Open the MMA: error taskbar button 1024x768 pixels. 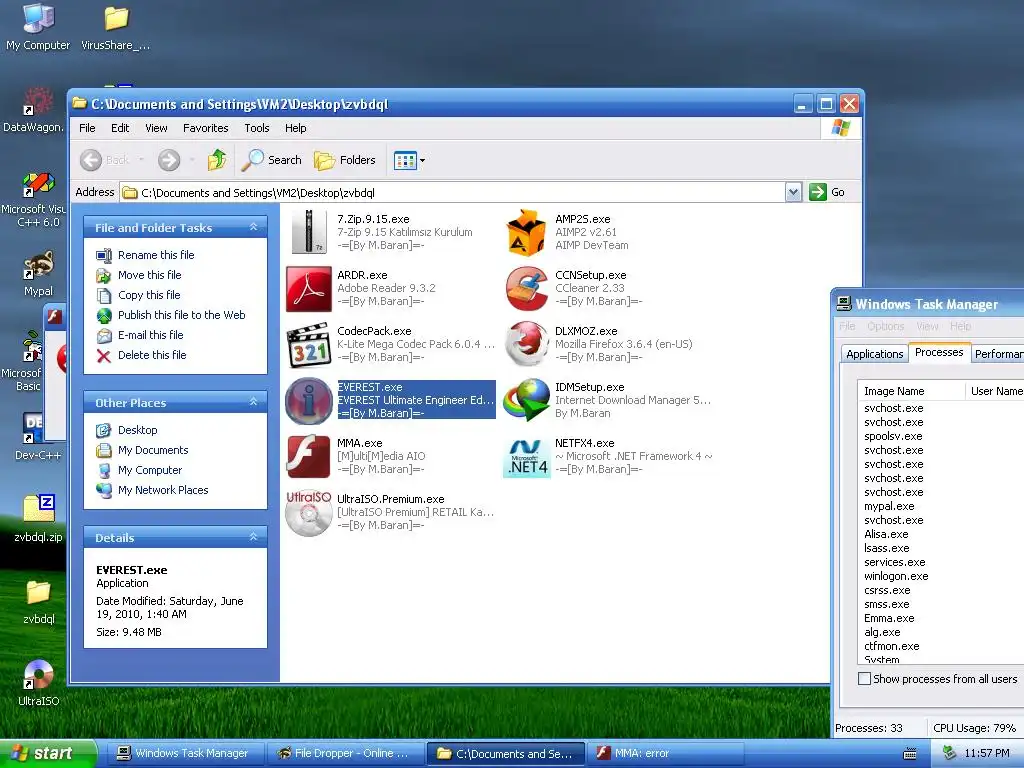[x=665, y=754]
